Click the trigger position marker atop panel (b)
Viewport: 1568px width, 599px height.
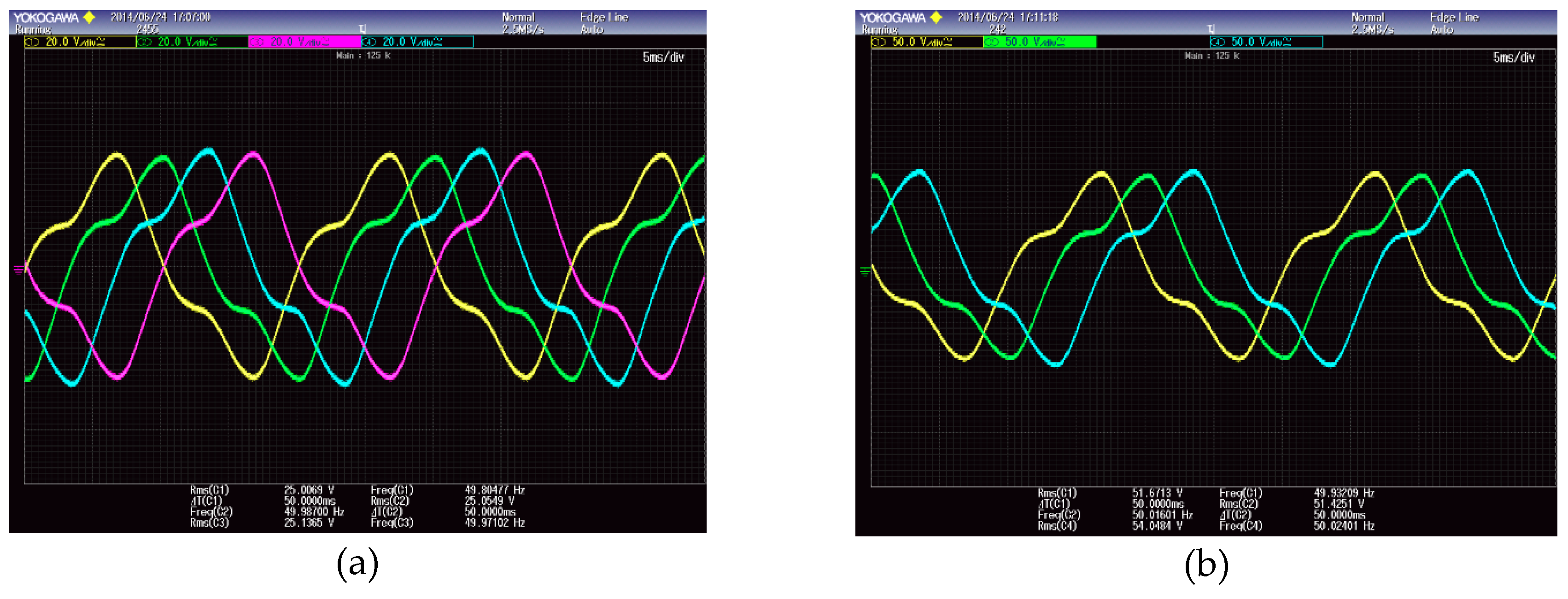1211,29
